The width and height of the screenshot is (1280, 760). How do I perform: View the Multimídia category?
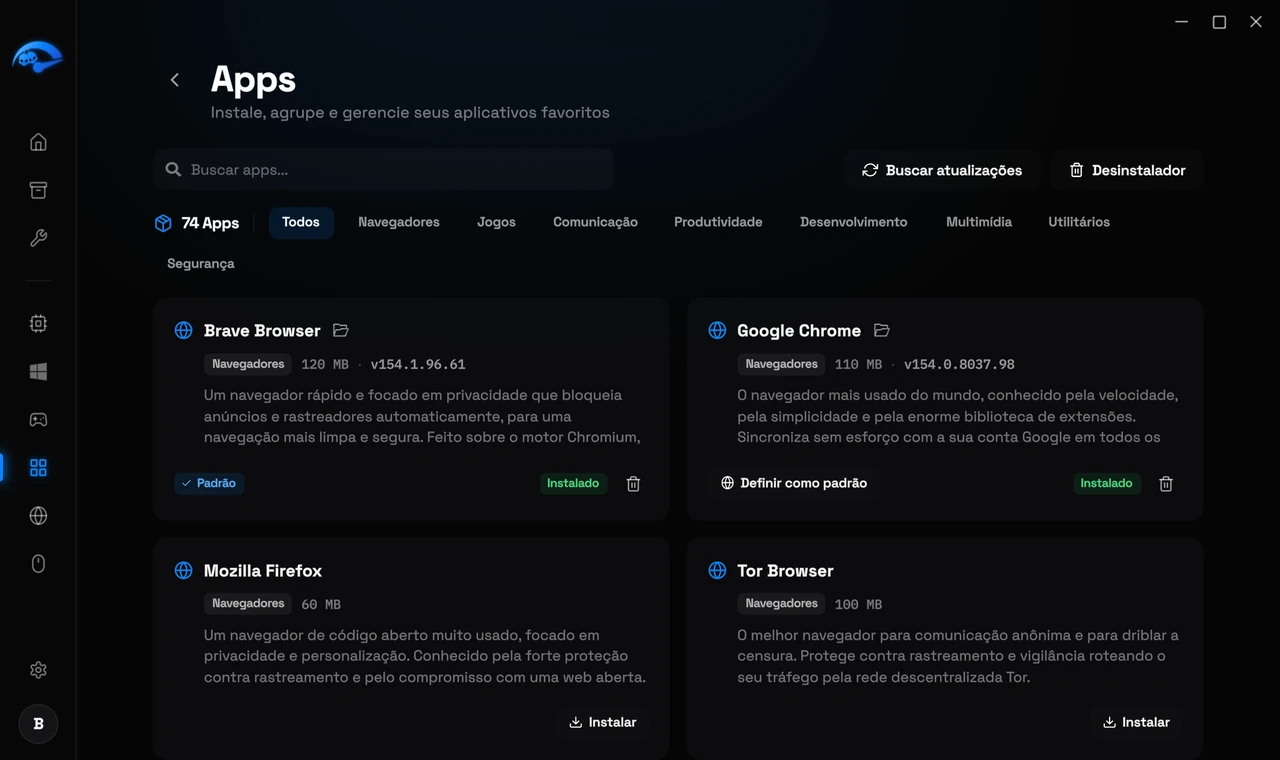tap(979, 222)
